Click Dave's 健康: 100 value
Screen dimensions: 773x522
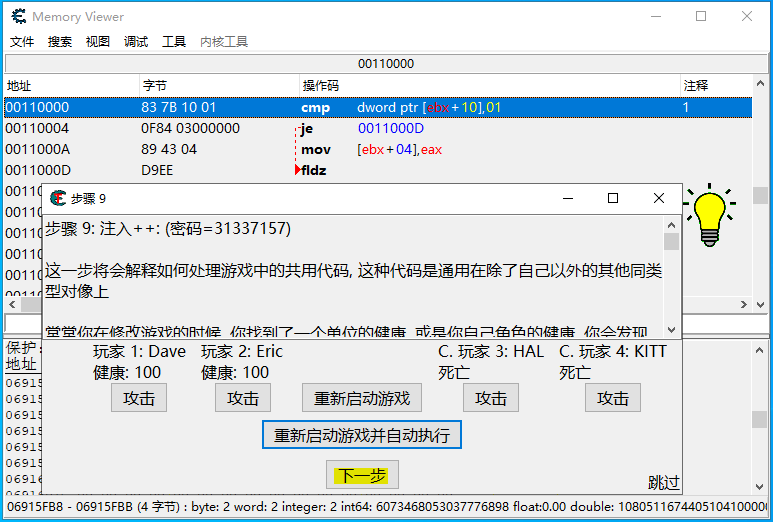127,373
